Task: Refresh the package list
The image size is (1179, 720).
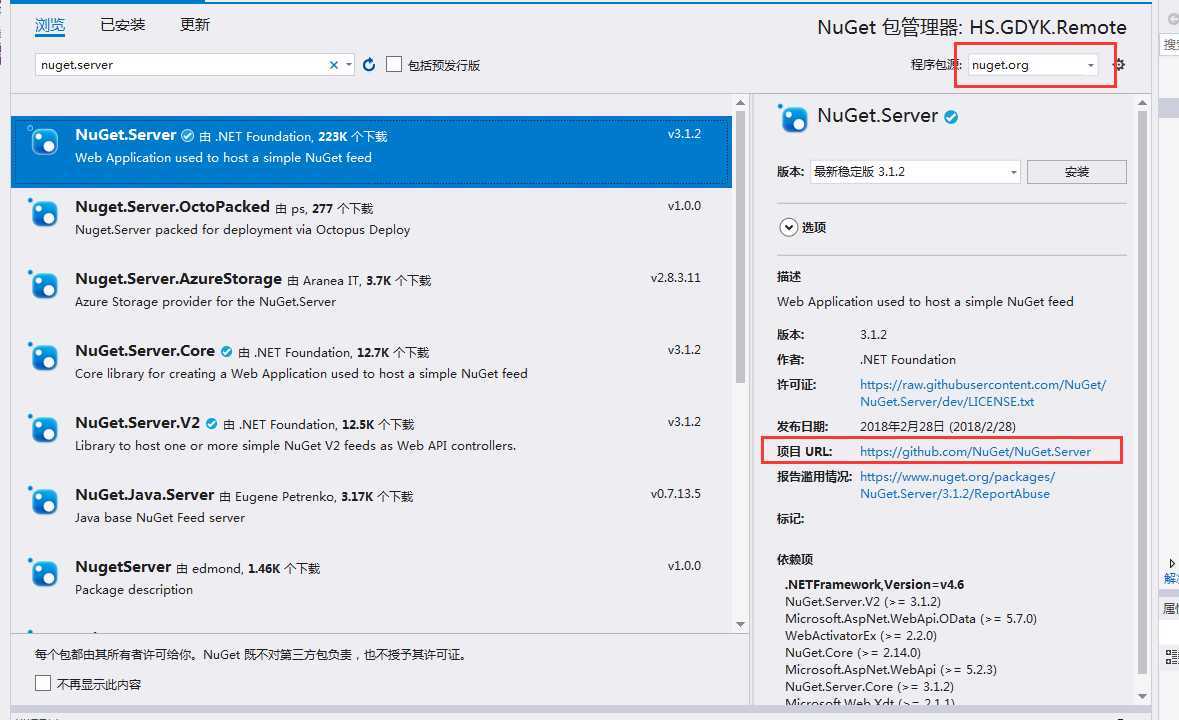Action: pos(368,65)
